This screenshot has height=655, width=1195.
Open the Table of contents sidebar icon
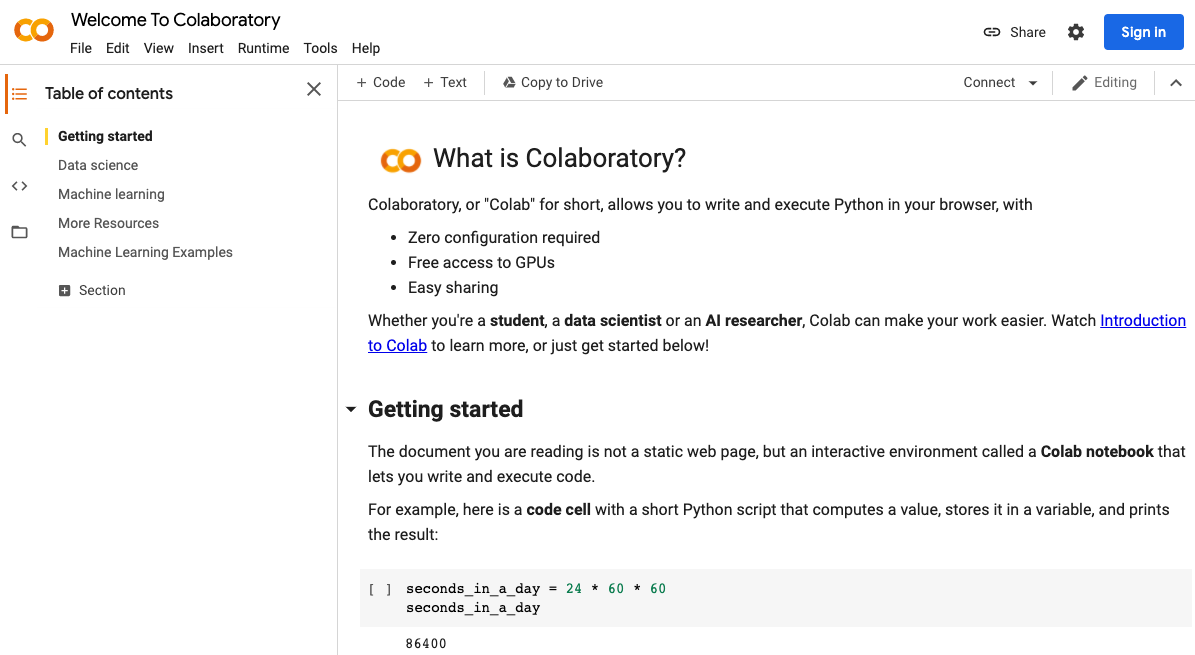coord(20,94)
